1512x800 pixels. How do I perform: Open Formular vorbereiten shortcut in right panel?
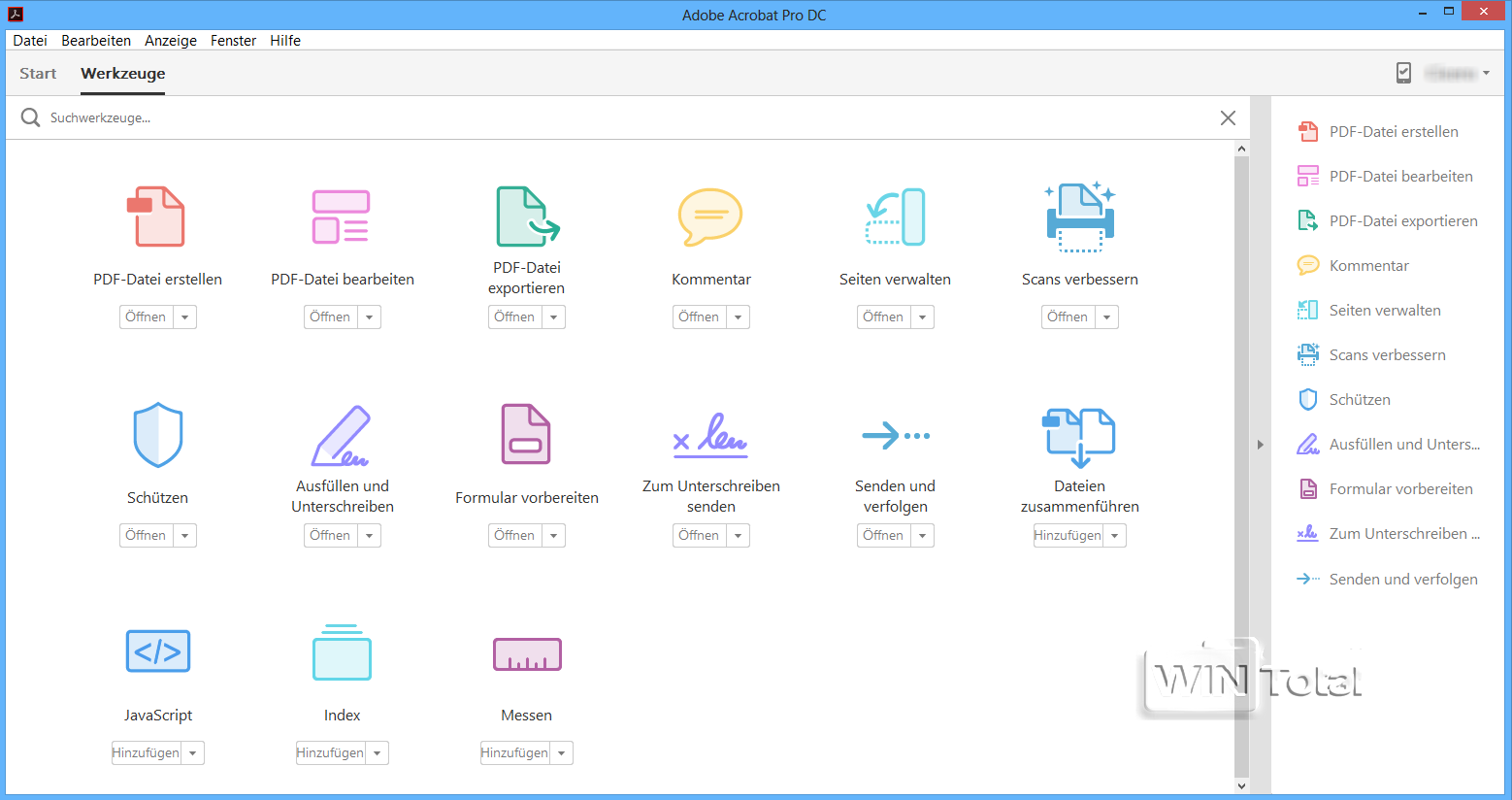pyautogui.click(x=1385, y=489)
